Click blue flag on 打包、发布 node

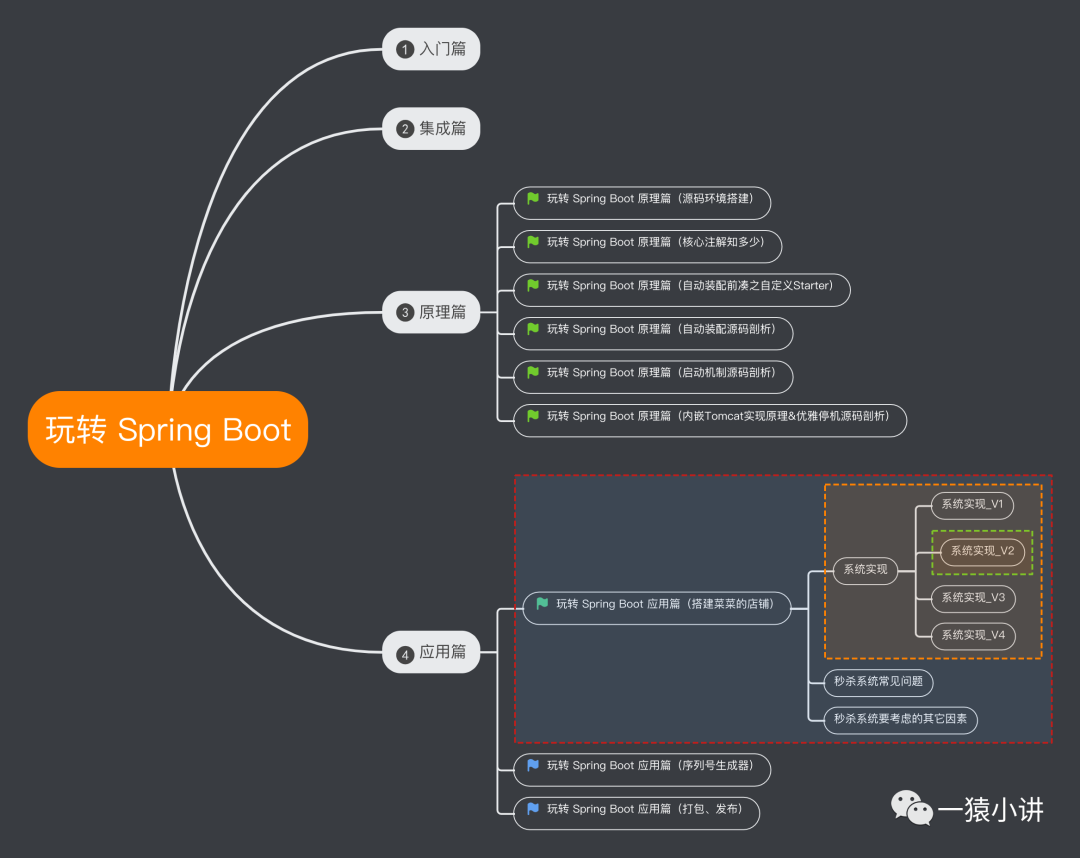pyautogui.click(x=532, y=809)
